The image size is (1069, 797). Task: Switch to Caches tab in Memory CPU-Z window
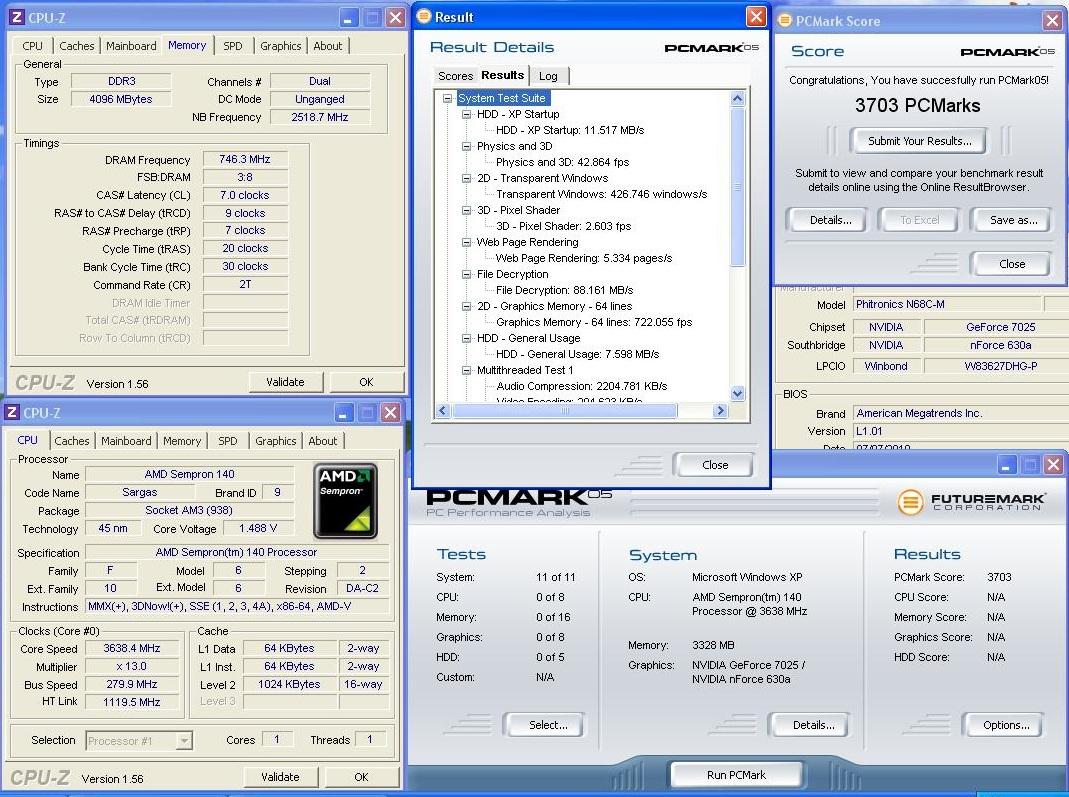(x=76, y=46)
